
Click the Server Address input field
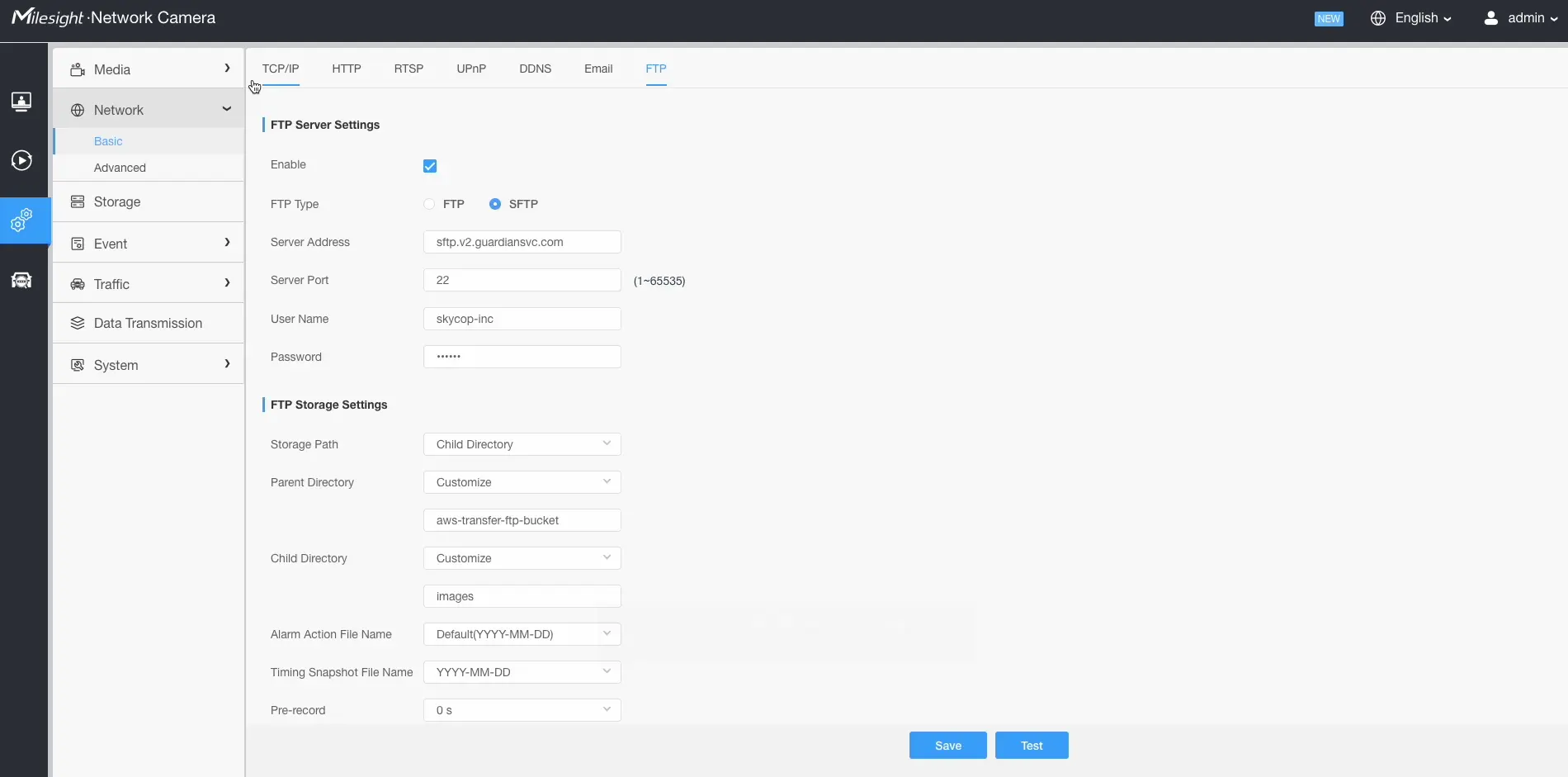coord(522,241)
